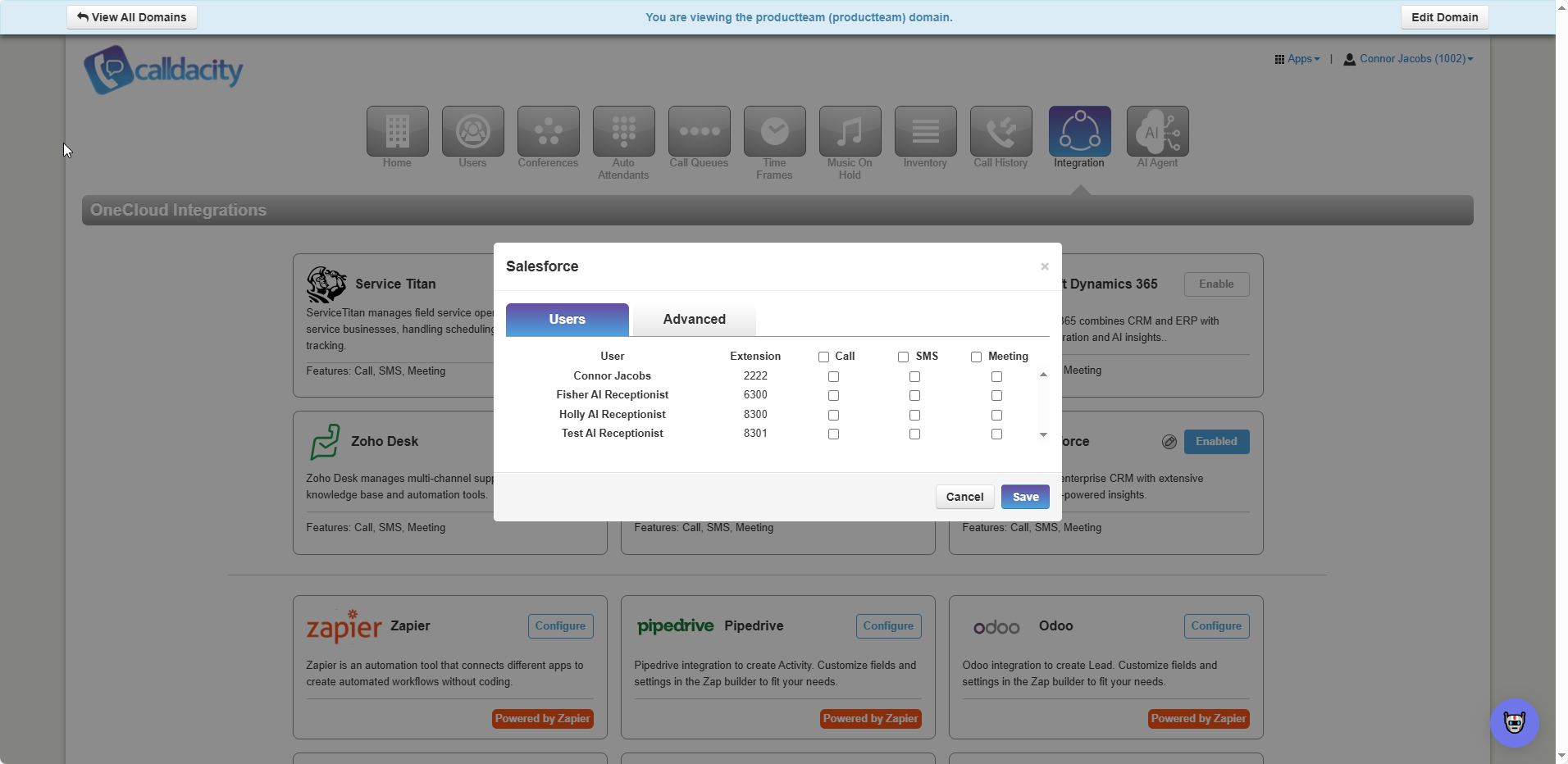
Task: Open Music On Hold icon
Action: click(x=850, y=131)
